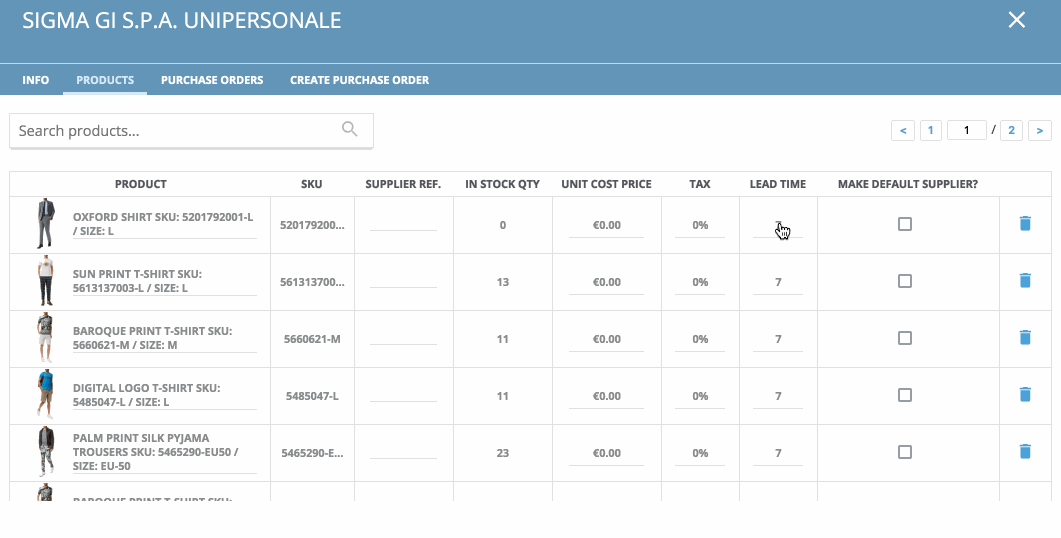Edit lead time for Baroque Print 5660621-M
Image resolution: width=1061 pixels, height=538 pixels.
pos(777,339)
